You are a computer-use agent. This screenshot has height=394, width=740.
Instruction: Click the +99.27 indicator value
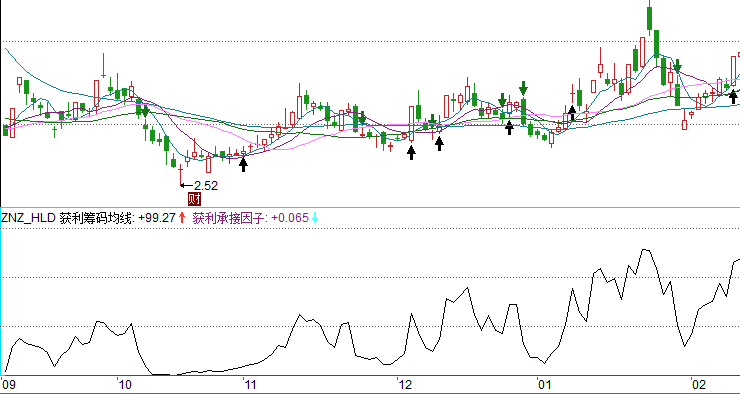[157, 218]
